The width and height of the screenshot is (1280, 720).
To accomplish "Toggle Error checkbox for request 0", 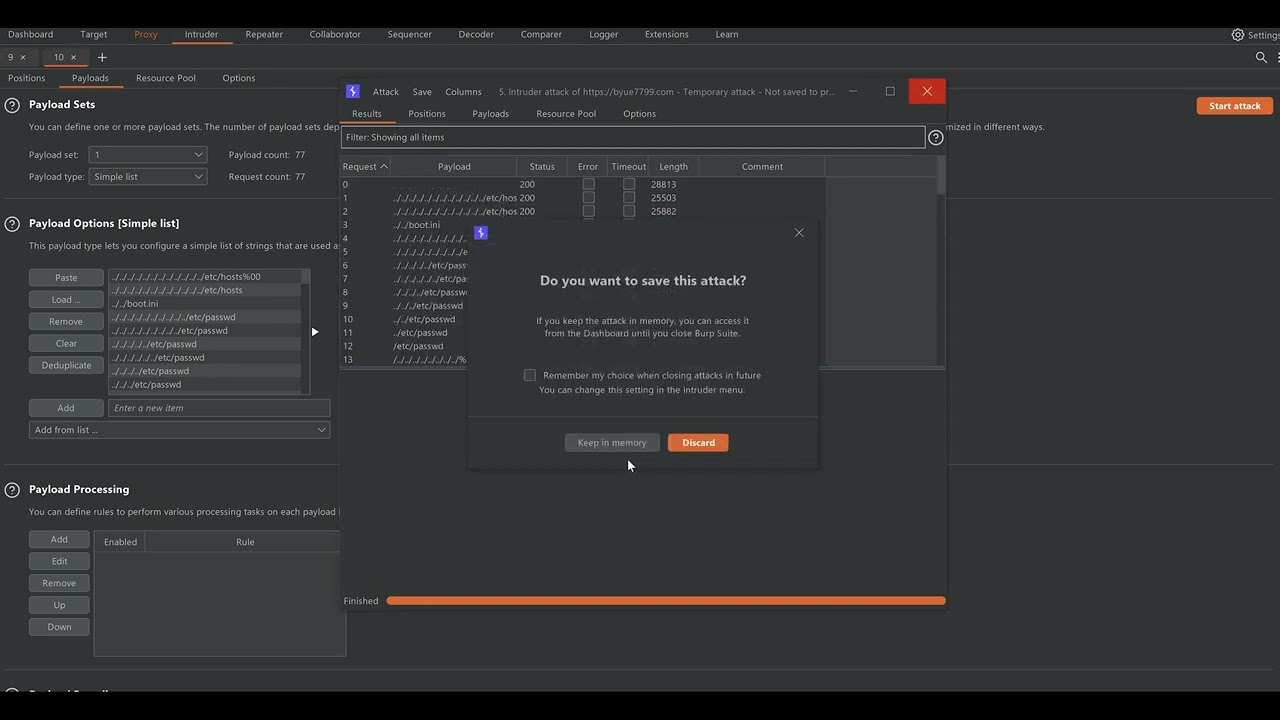I will 588,184.
